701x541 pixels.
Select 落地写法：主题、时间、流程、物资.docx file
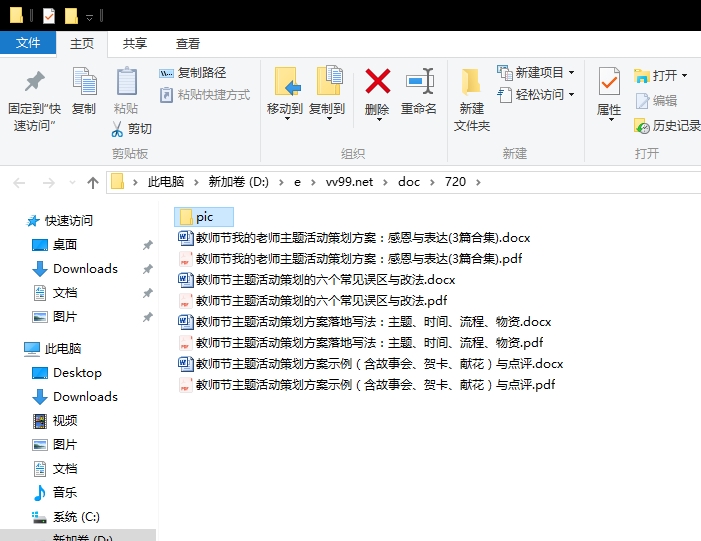tap(364, 322)
